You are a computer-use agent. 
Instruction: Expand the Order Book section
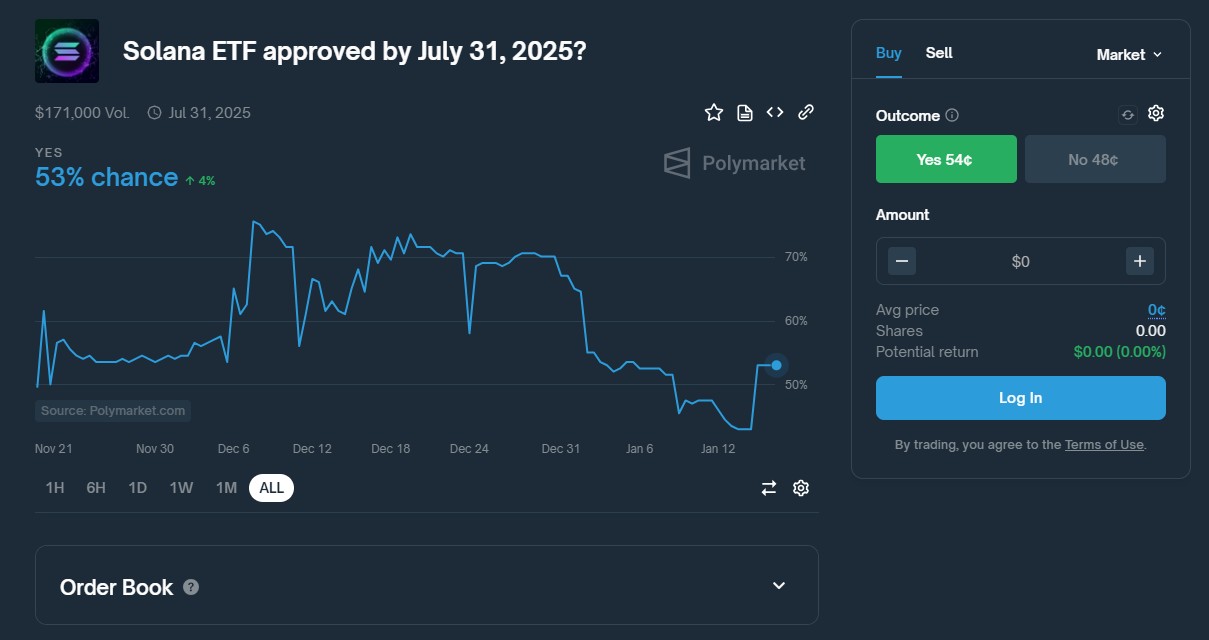[779, 586]
